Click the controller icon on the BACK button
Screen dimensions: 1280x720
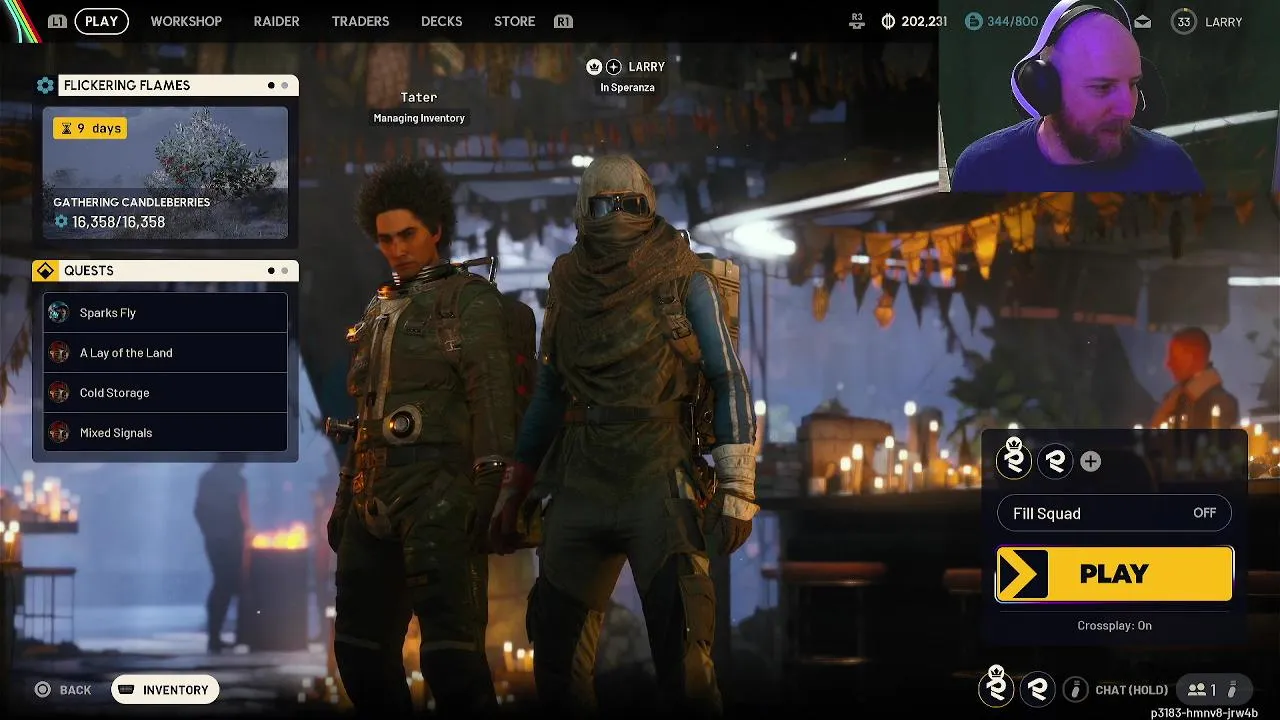[42, 689]
